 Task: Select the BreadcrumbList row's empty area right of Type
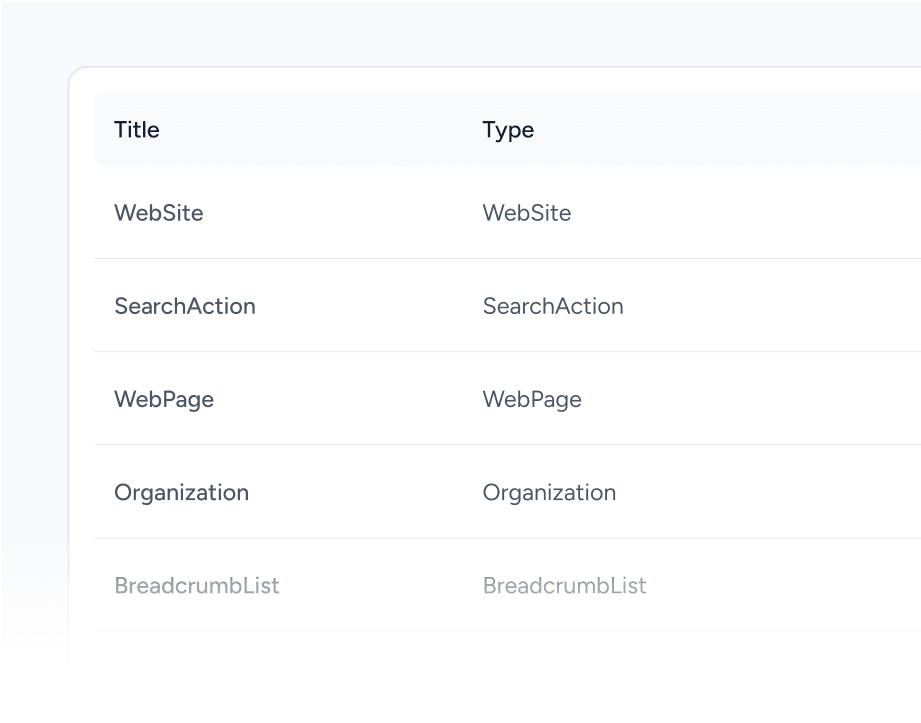point(780,585)
